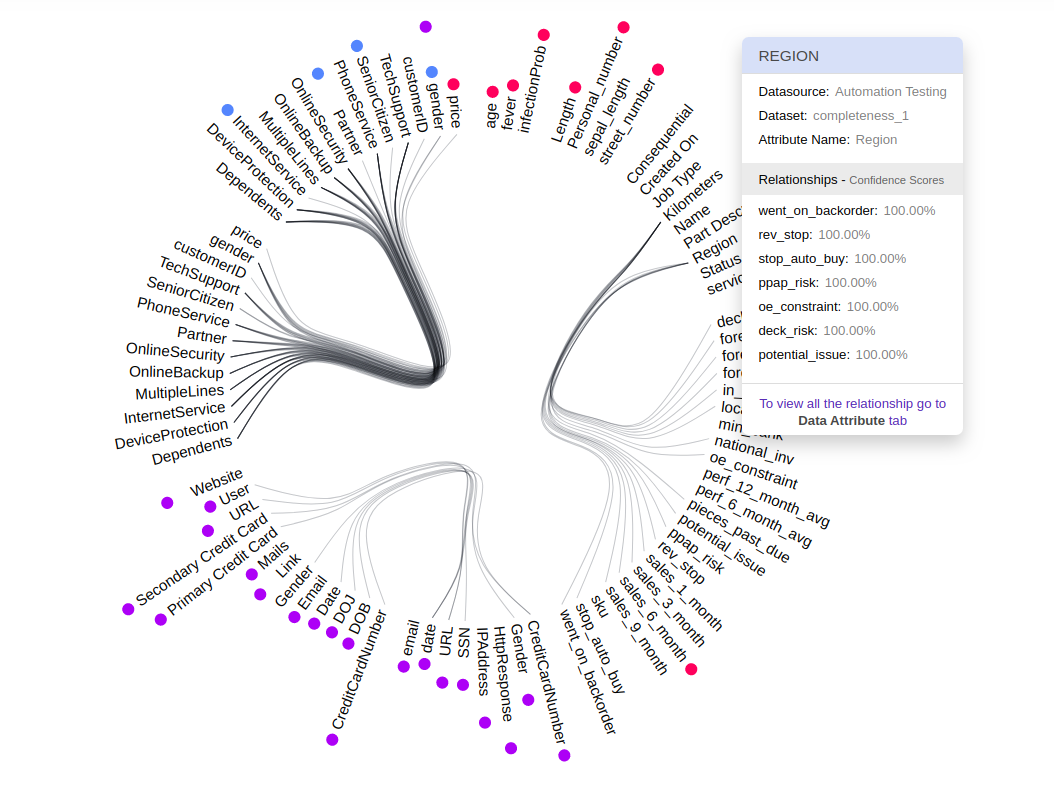Select the blue dot beside InternetService at top
The width and height of the screenshot is (1054, 791).
(x=228, y=110)
